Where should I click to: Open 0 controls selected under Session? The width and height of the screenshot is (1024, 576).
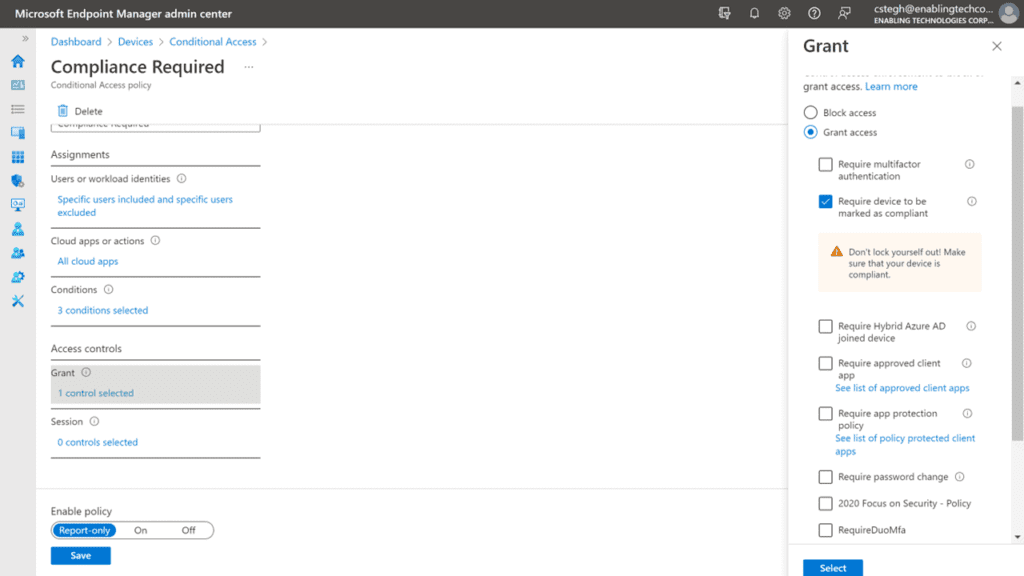pos(97,442)
